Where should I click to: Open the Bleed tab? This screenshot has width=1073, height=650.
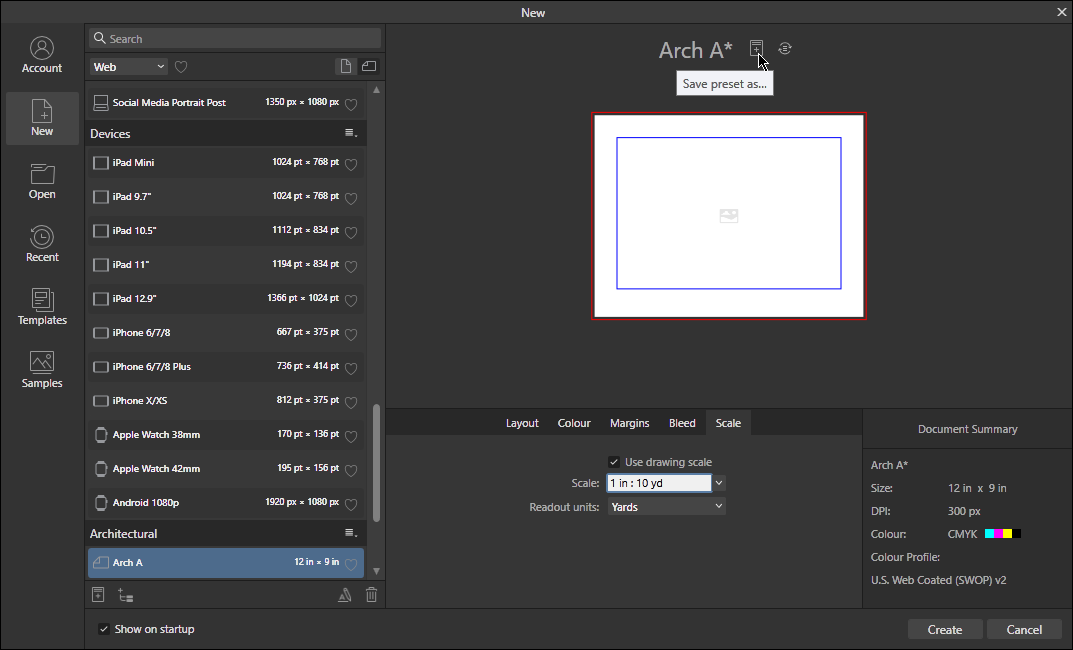(682, 422)
